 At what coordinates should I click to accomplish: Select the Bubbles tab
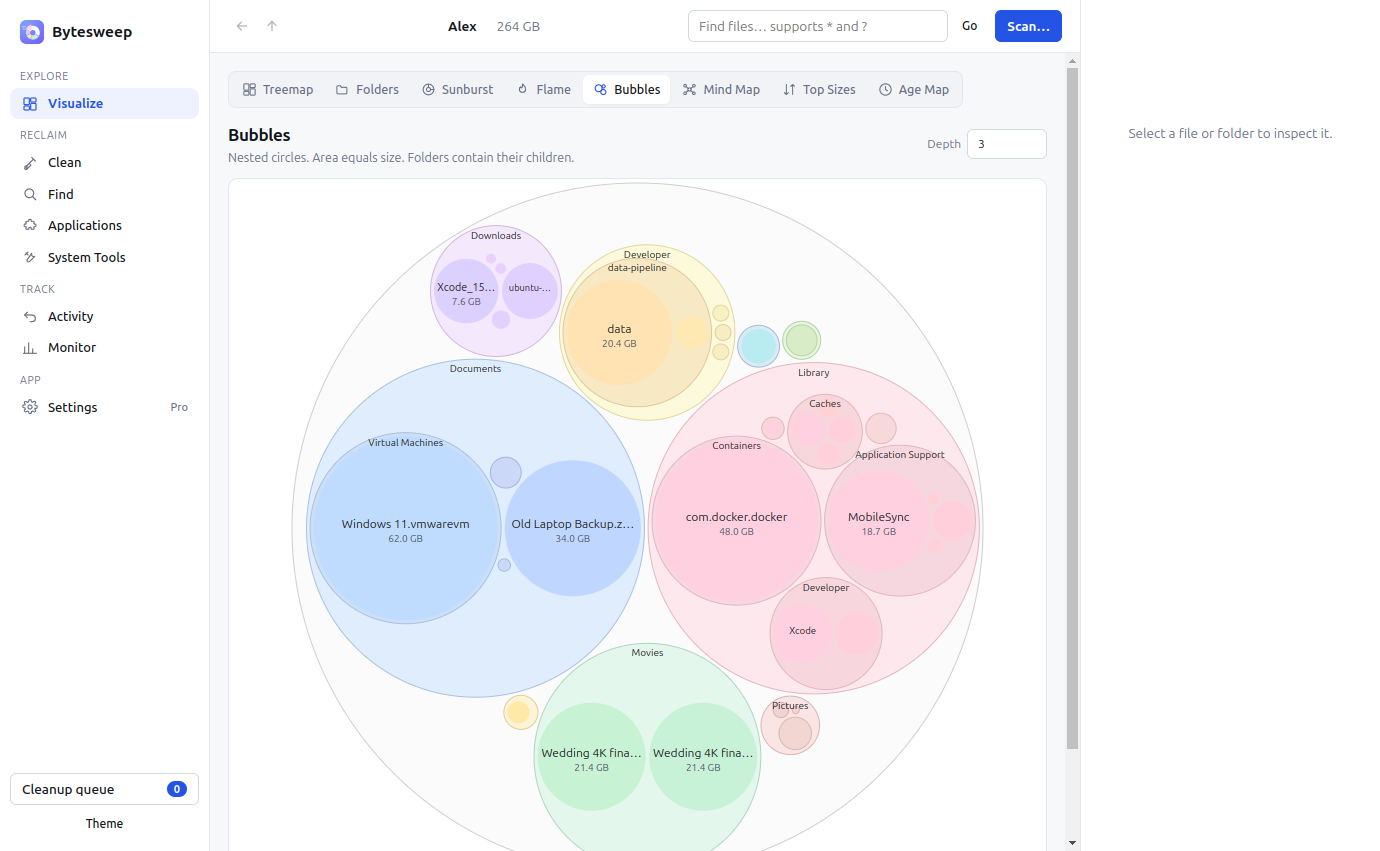(x=627, y=89)
